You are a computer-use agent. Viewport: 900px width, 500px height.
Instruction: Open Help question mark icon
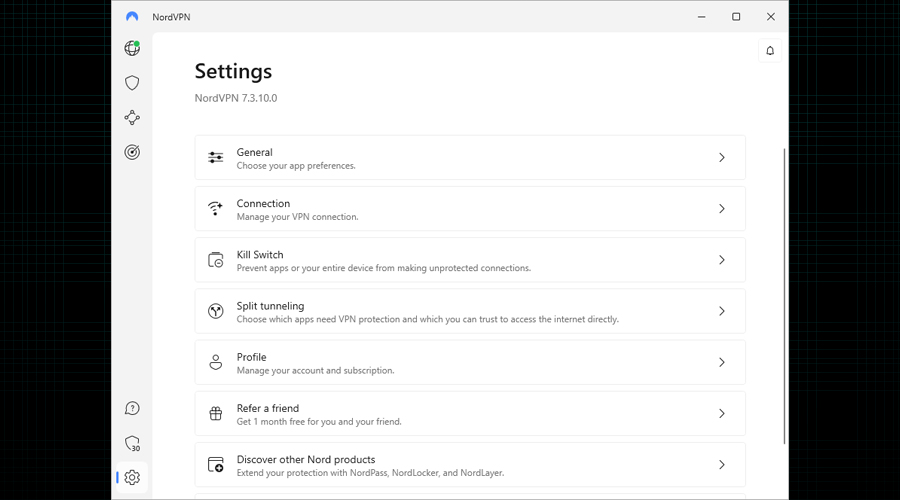[132, 408]
